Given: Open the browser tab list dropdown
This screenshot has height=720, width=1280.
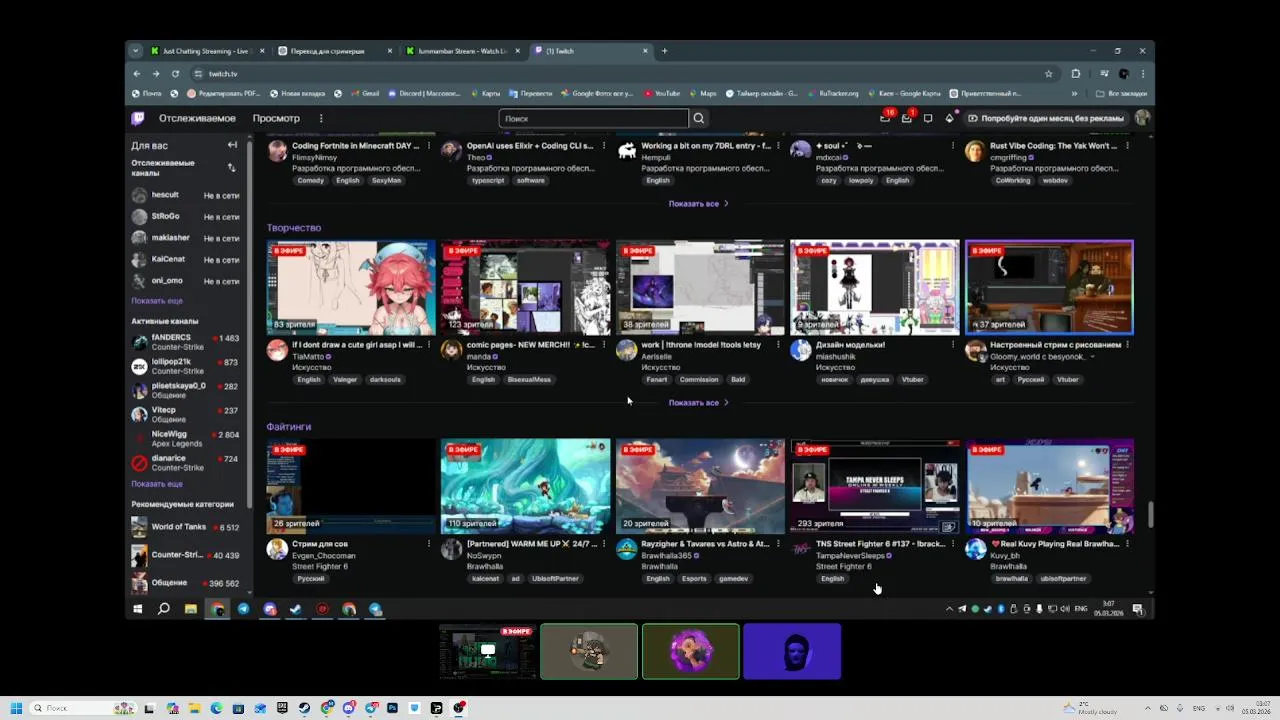Looking at the screenshot, I should [137, 51].
